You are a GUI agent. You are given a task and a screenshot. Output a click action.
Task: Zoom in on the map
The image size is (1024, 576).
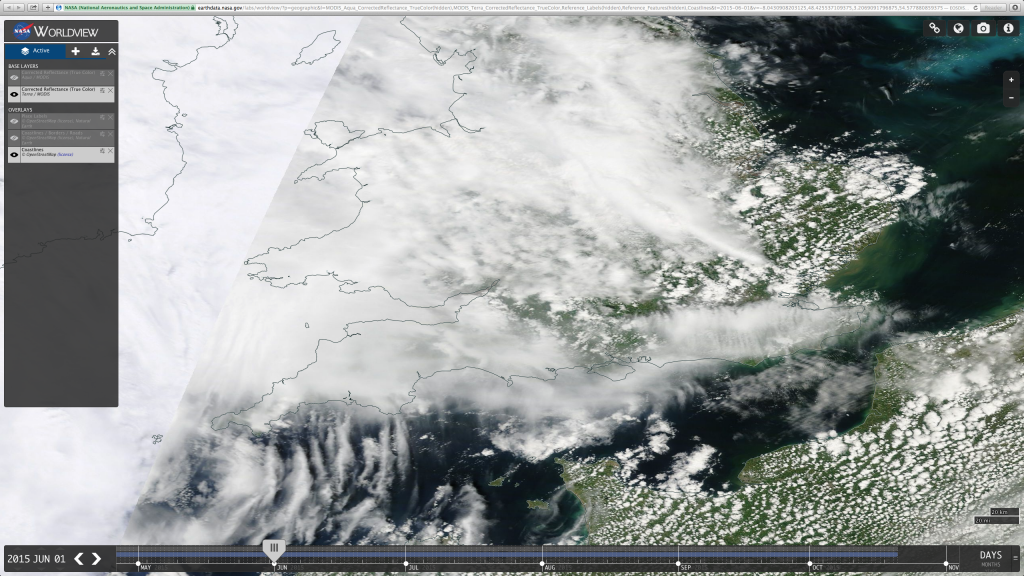pyautogui.click(x=1011, y=80)
